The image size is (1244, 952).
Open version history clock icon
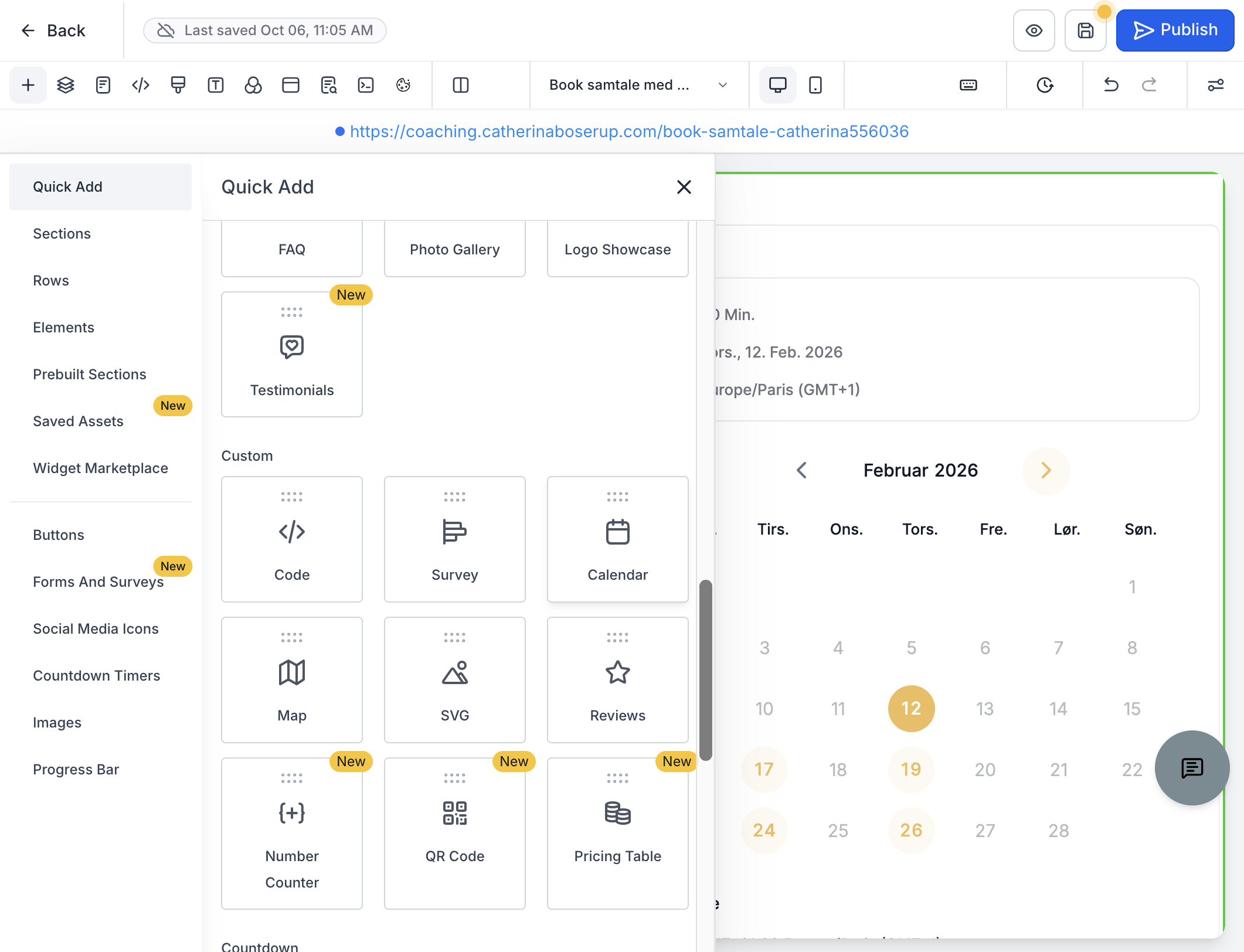(1045, 85)
